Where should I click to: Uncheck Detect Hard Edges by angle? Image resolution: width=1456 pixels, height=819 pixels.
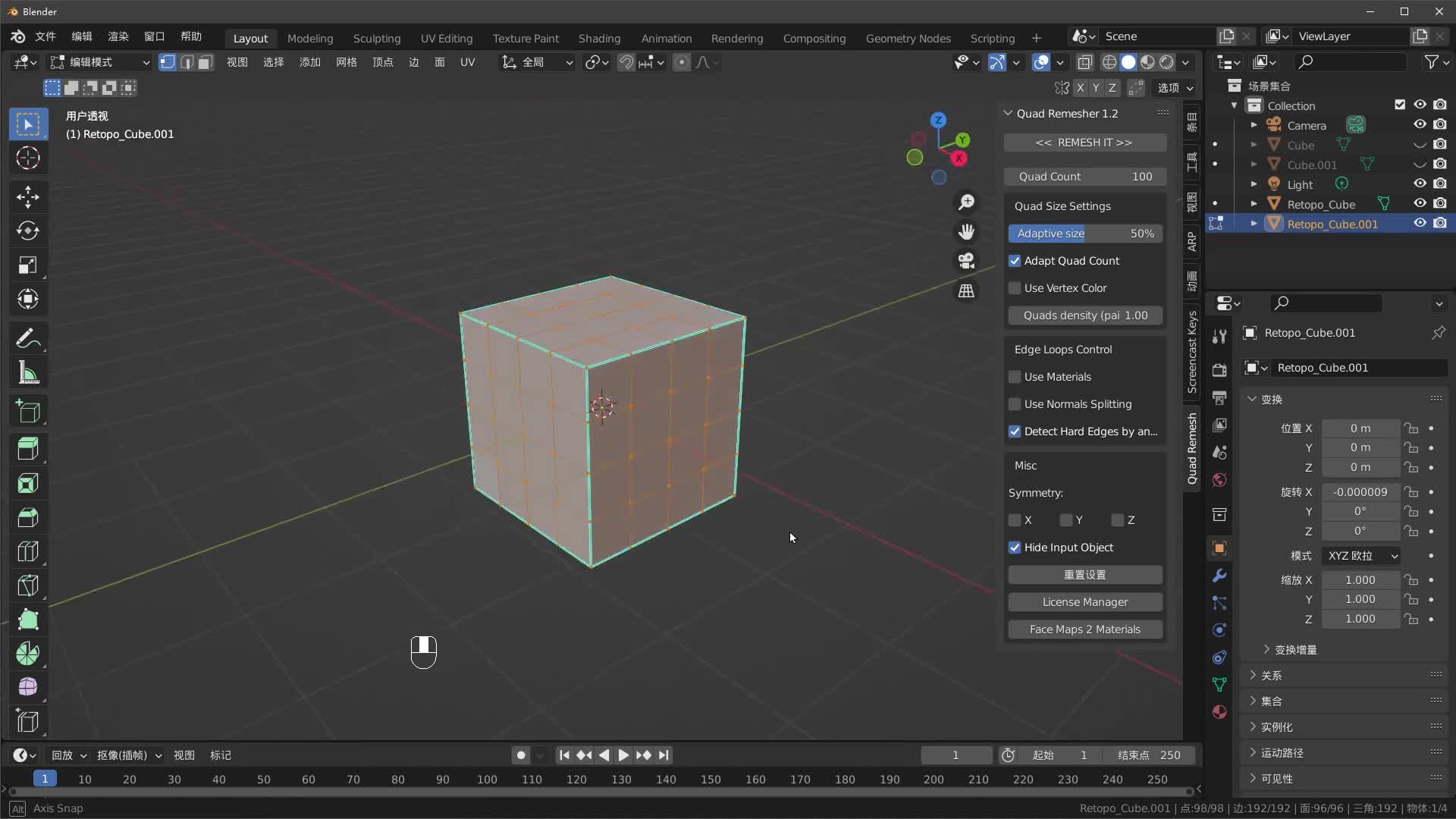click(1015, 431)
